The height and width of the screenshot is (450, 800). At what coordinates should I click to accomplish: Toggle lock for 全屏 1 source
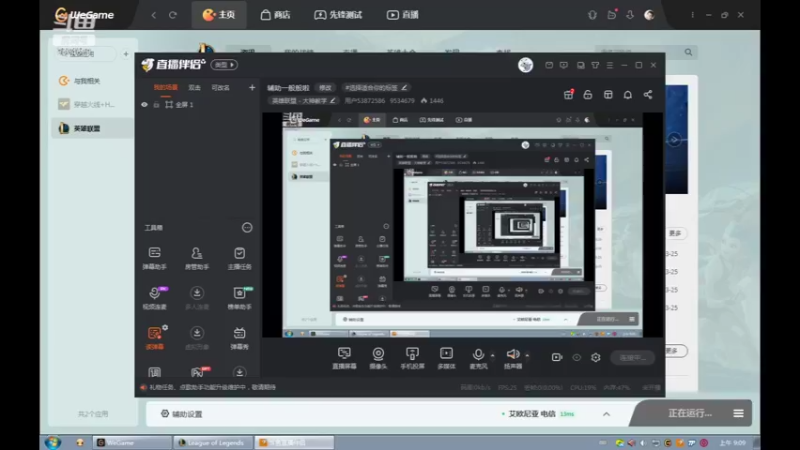coord(156,105)
